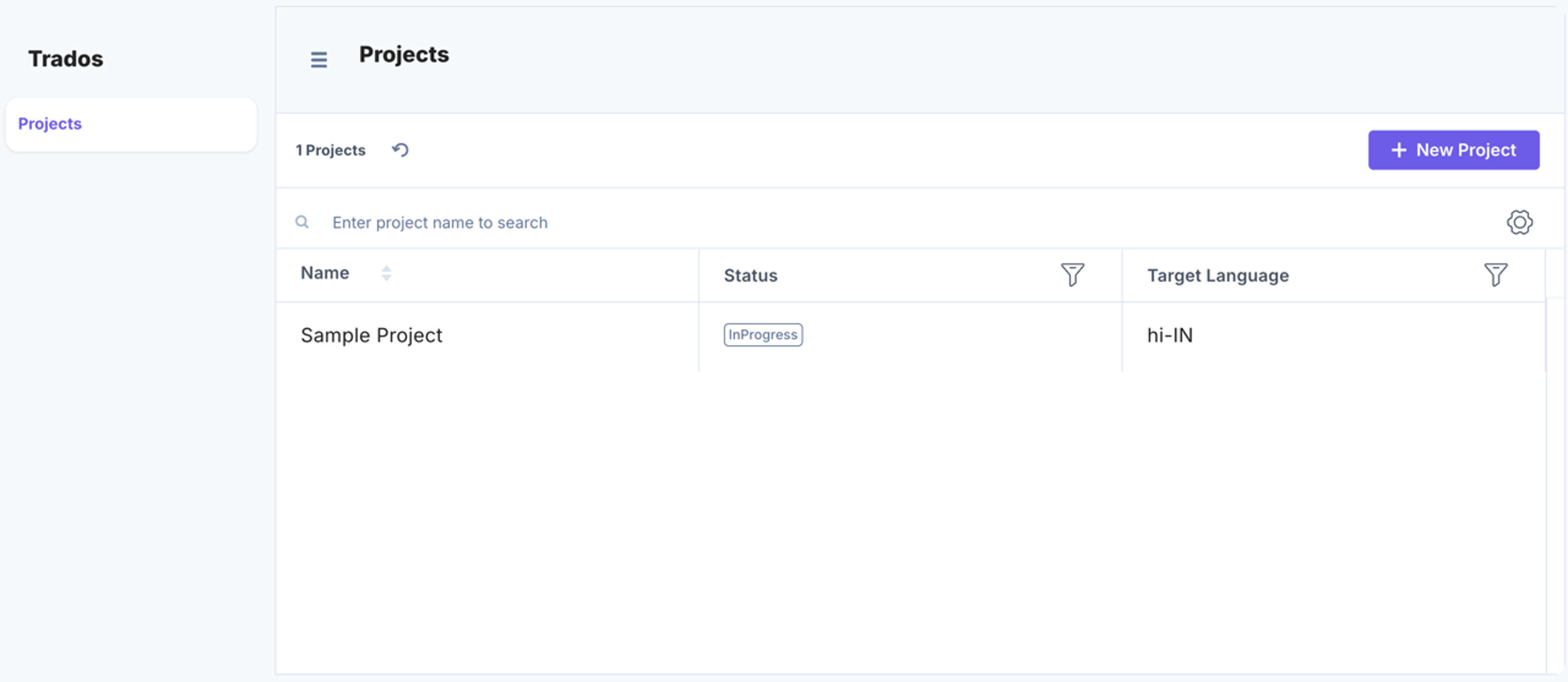Focus the project name search field
1568x682 pixels.
click(901, 223)
